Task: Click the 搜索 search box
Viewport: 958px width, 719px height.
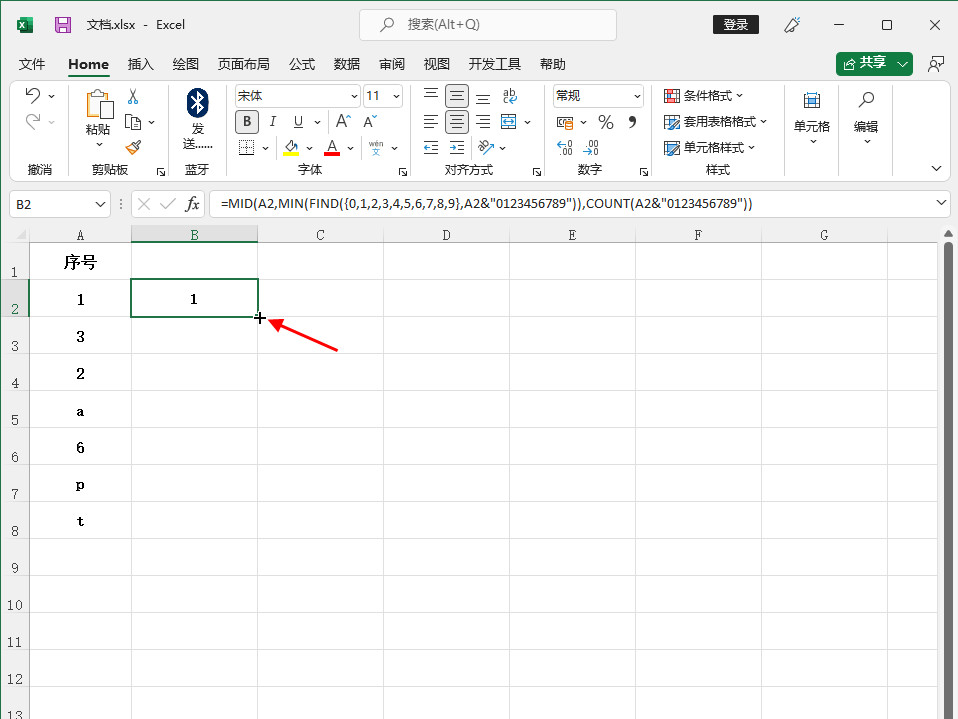Action: (488, 25)
